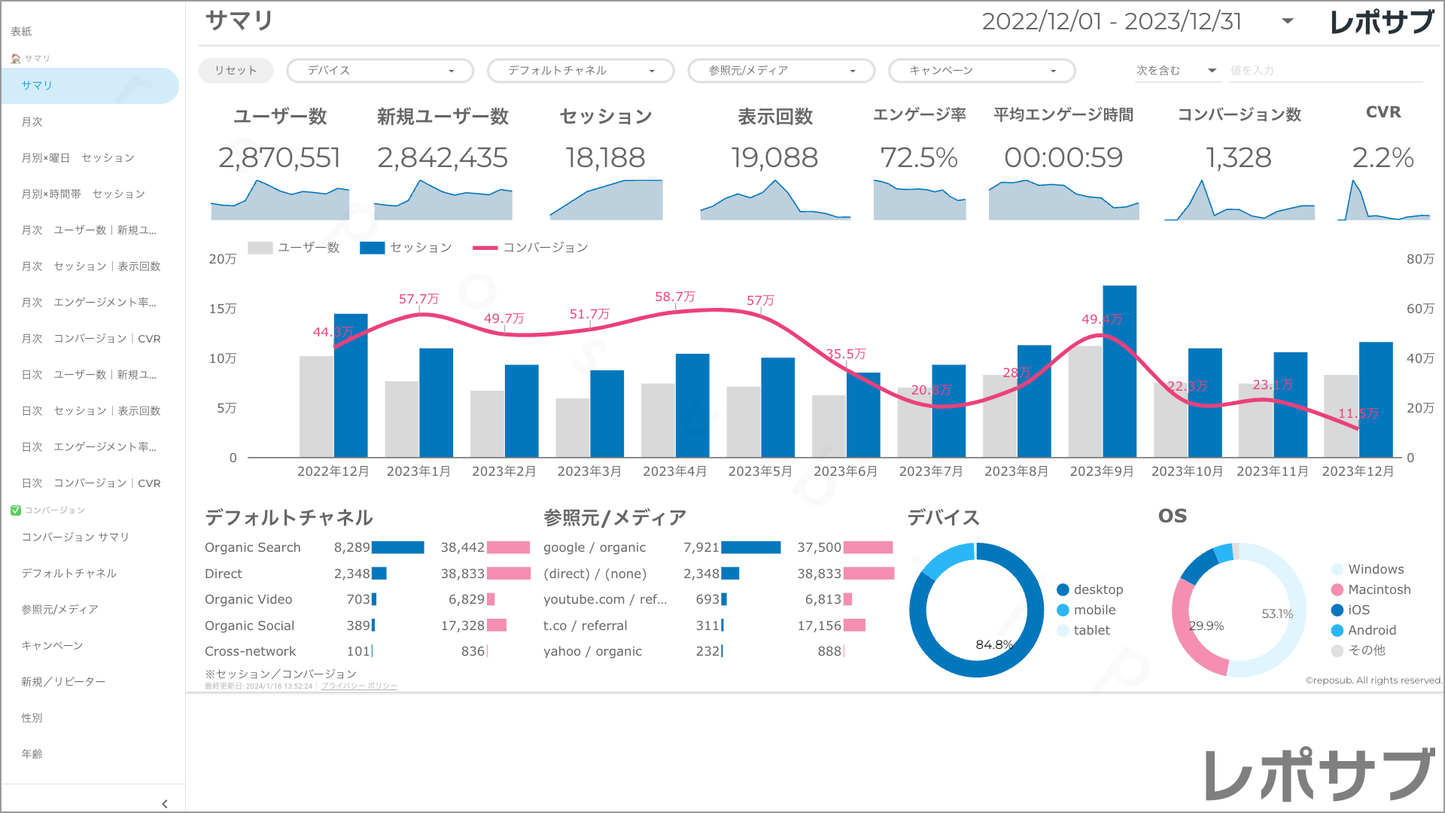This screenshot has height=813, width=1445.
Task: Open the プライバシーポリシー link
Action: pos(359,686)
